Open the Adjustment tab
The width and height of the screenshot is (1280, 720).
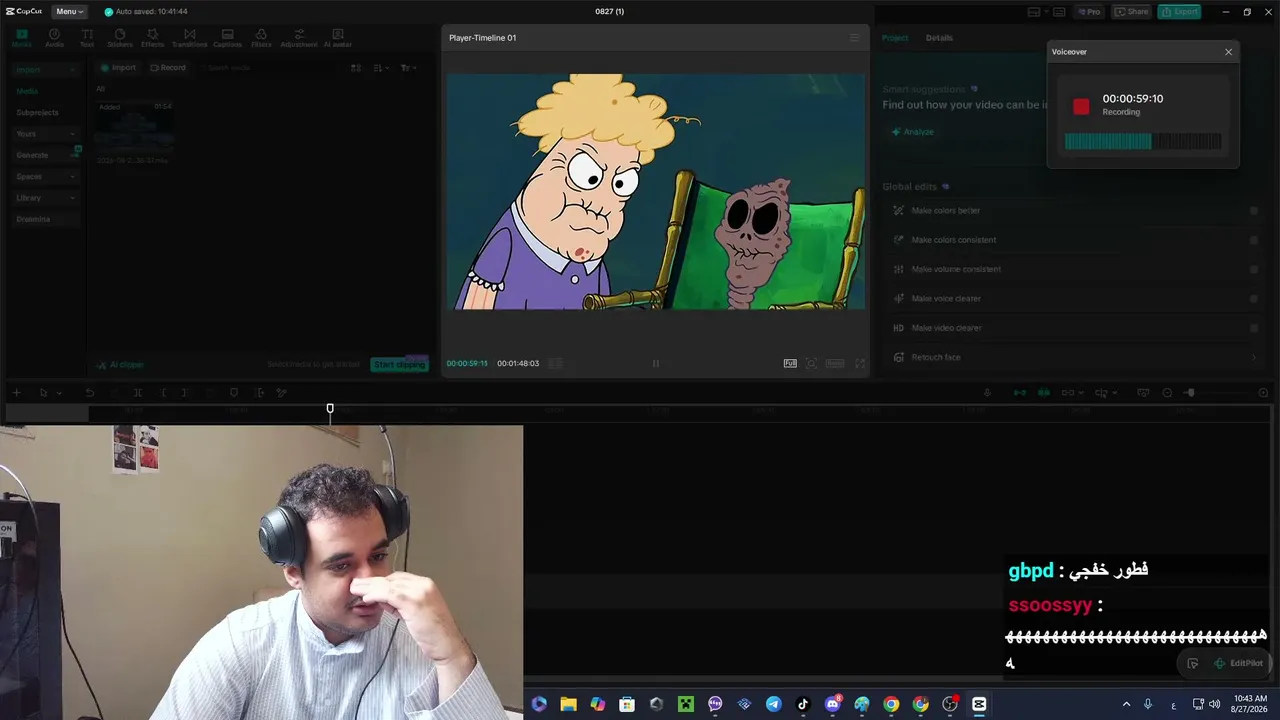299,38
